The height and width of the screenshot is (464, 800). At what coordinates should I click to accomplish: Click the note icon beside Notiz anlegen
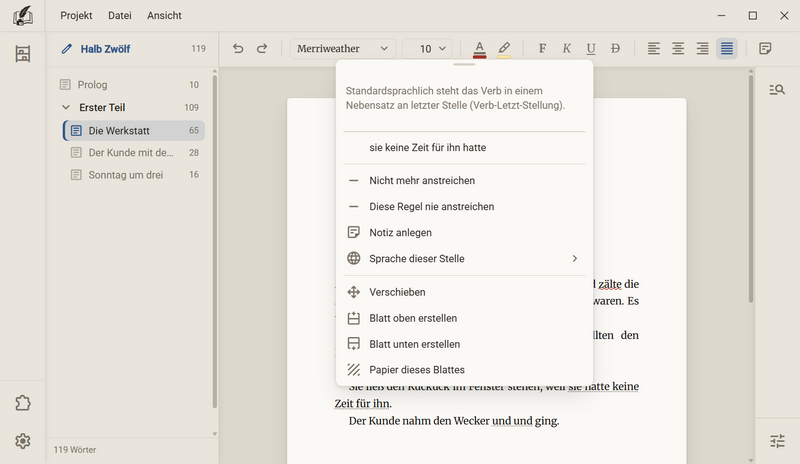[354, 233]
